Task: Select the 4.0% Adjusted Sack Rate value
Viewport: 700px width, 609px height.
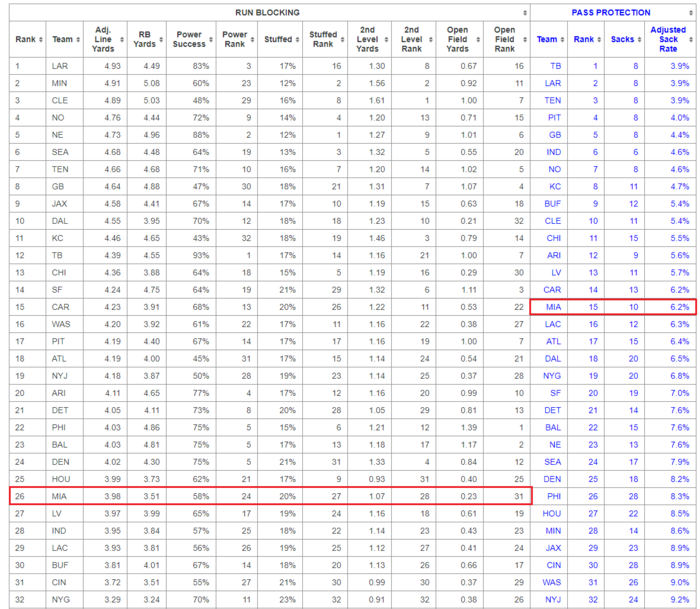Action: coord(680,118)
